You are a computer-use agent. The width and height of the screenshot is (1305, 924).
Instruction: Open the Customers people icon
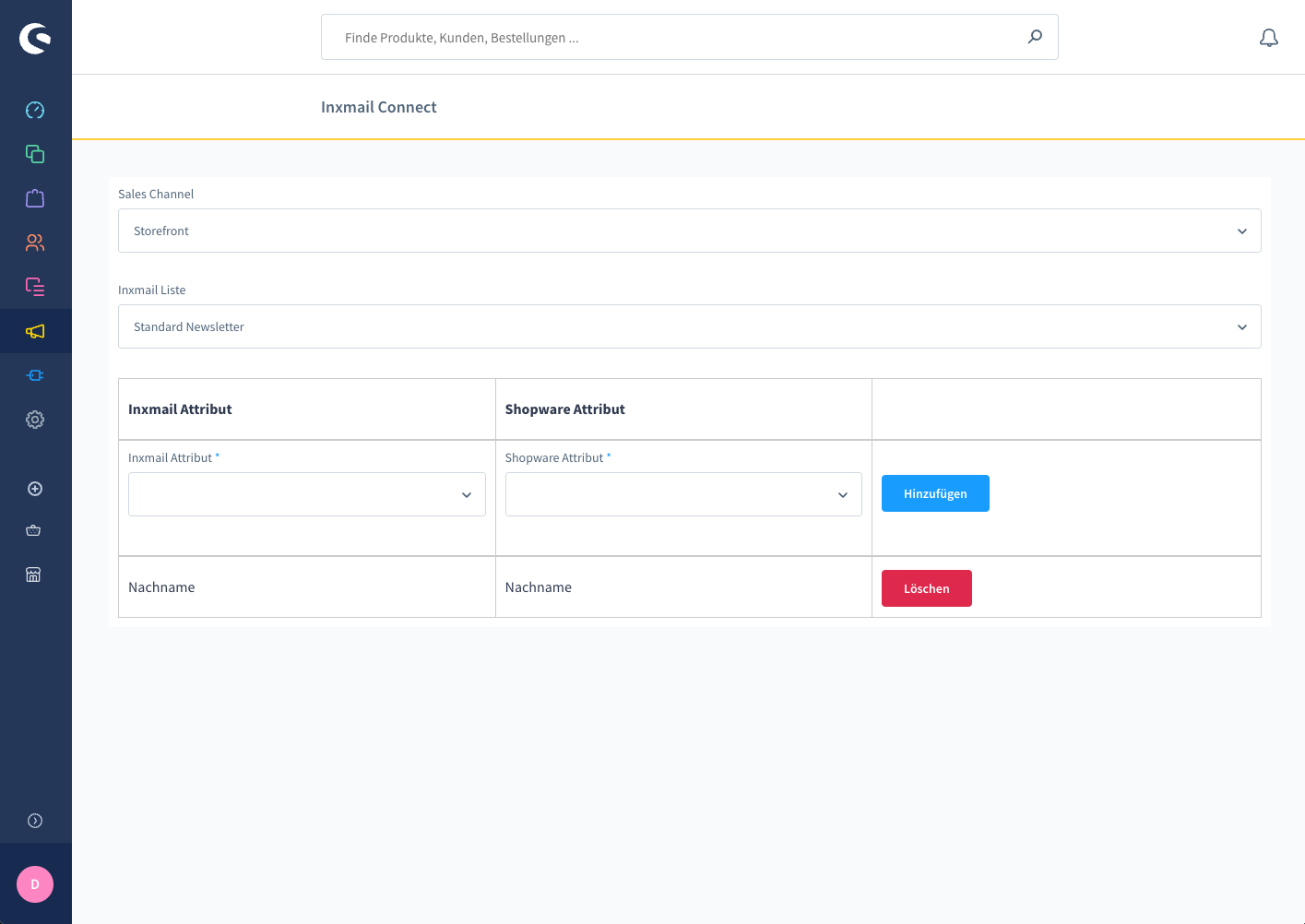(35, 243)
